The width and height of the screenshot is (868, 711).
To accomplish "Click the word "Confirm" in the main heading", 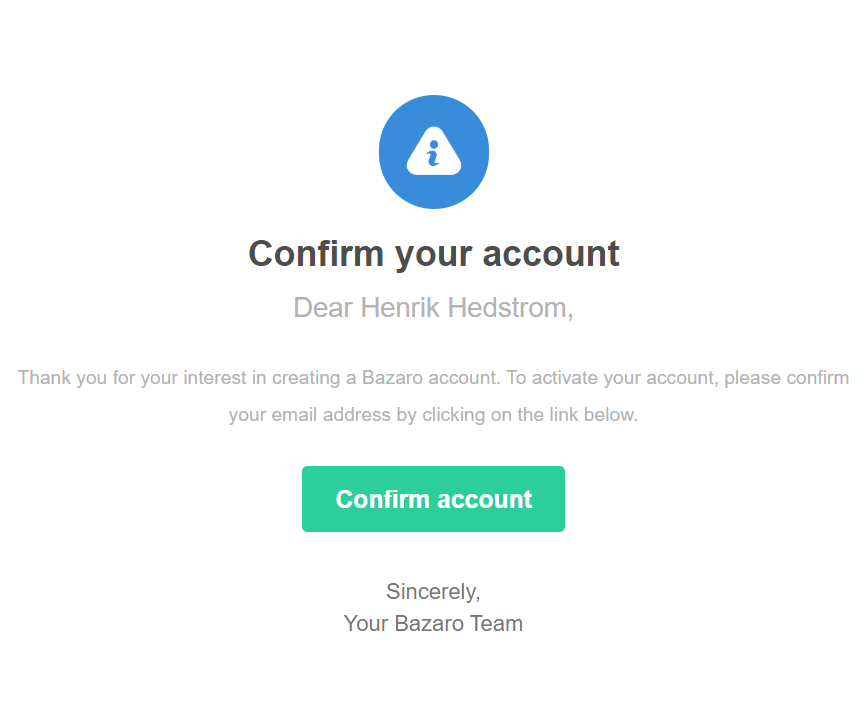I will tap(316, 254).
